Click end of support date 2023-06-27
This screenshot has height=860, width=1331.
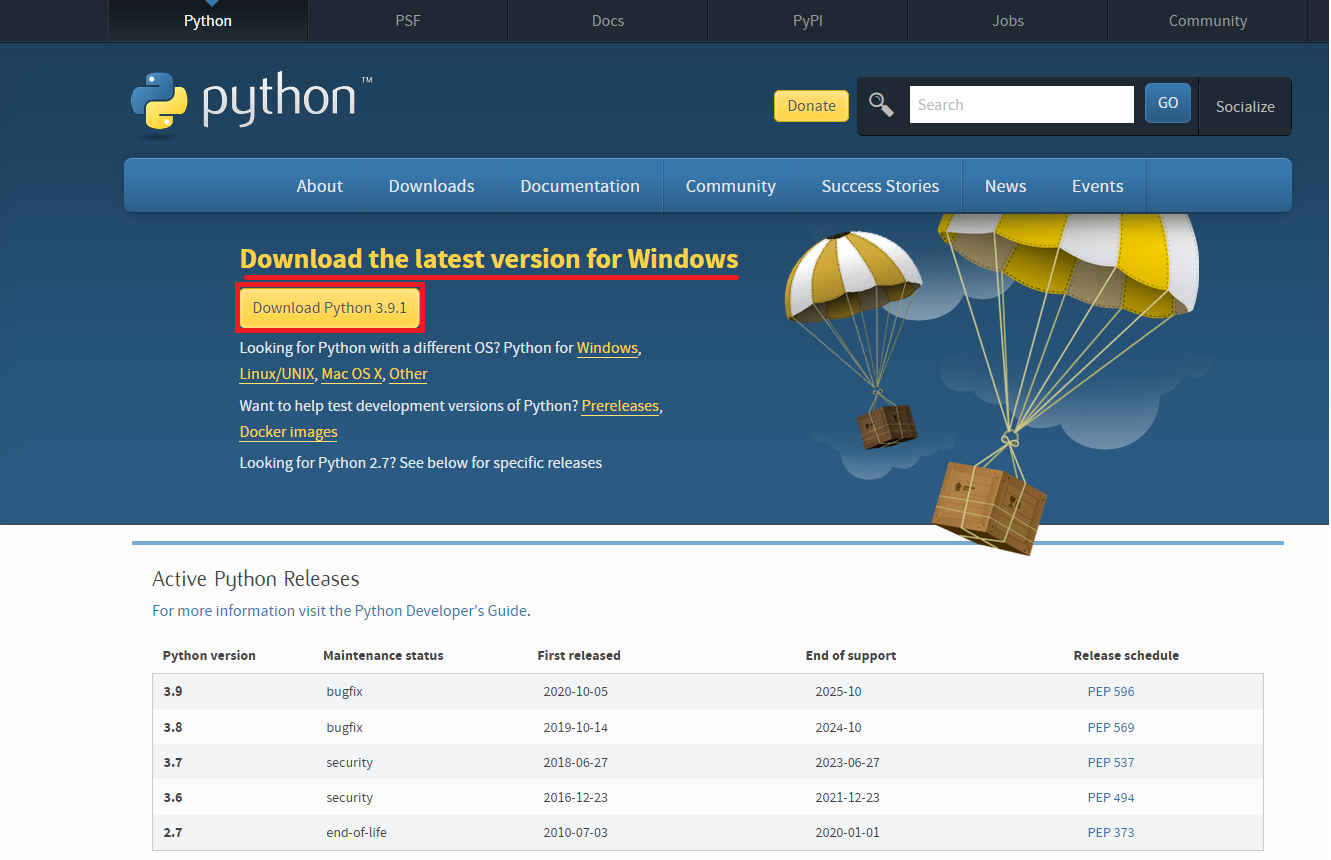847,763
